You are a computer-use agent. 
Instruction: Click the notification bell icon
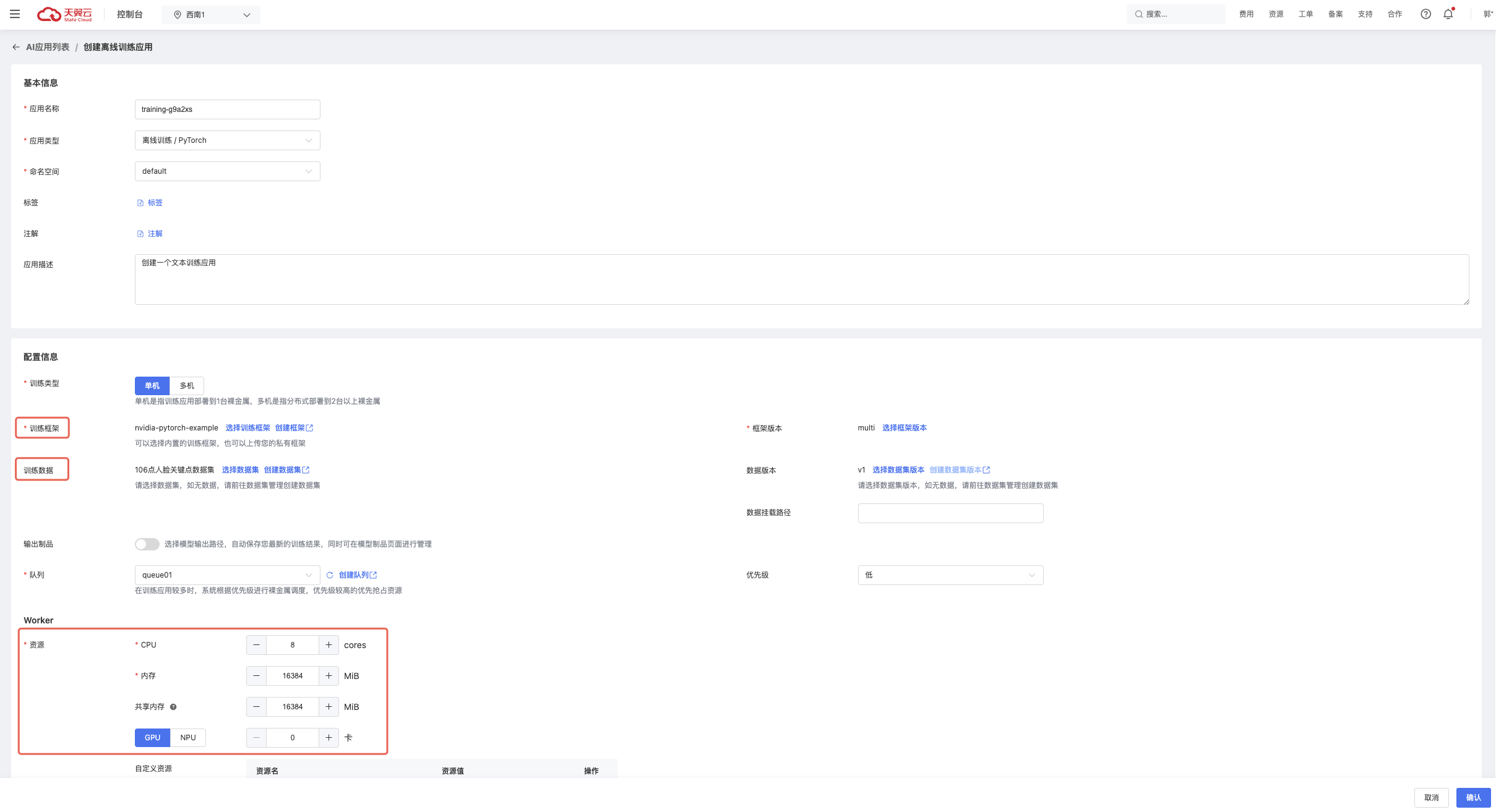click(x=1448, y=14)
